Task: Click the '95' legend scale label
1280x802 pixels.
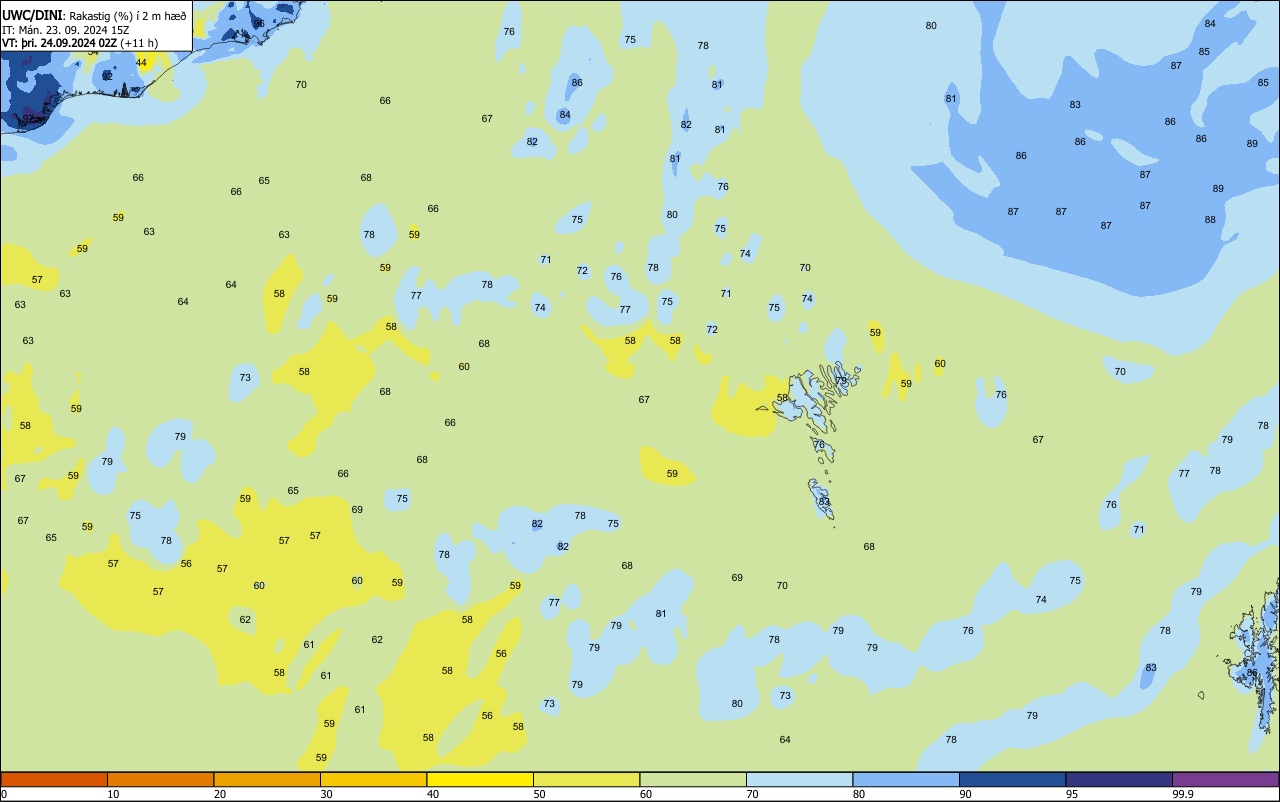Action: (x=1072, y=794)
